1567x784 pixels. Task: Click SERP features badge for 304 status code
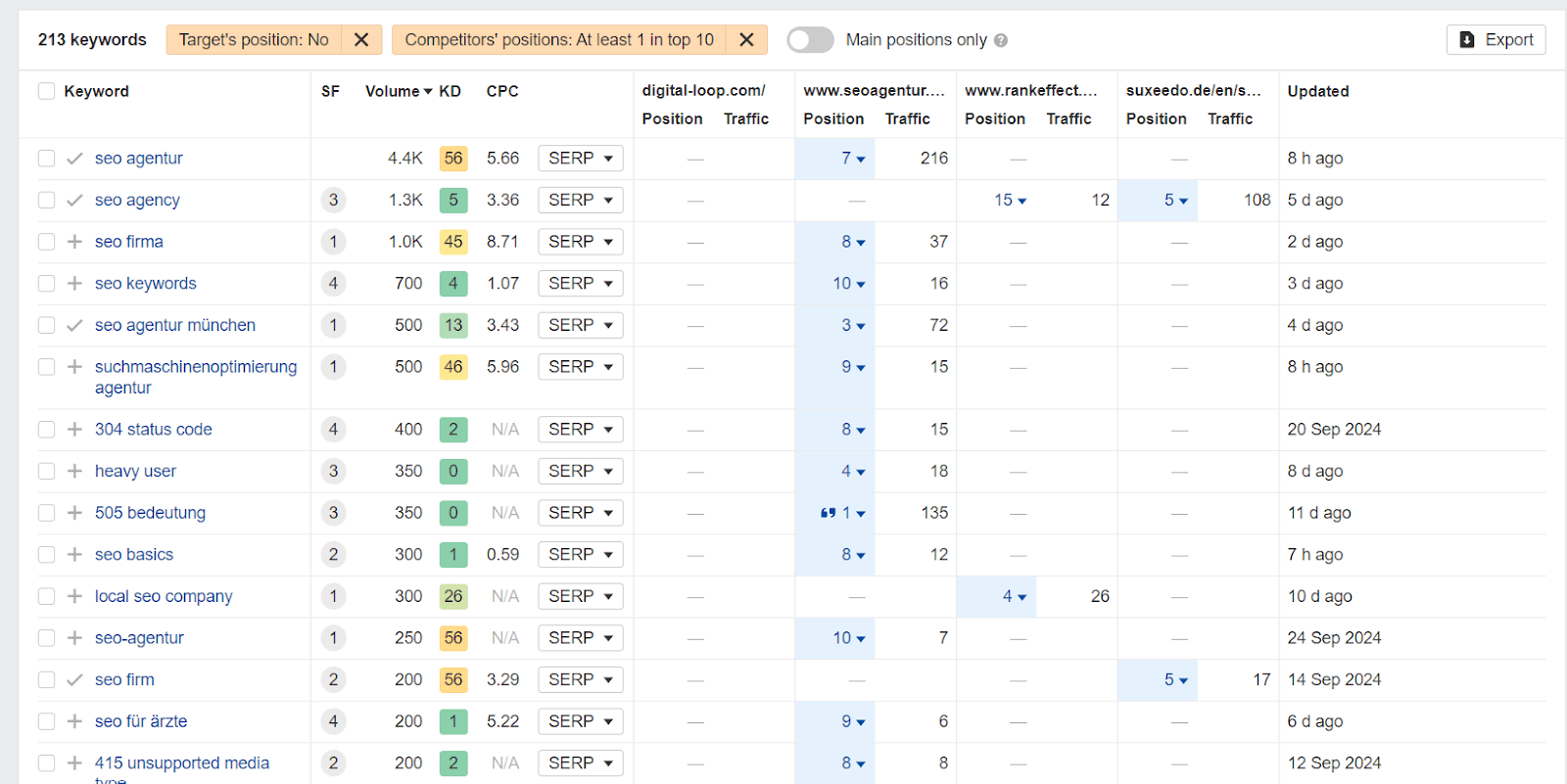(x=333, y=430)
